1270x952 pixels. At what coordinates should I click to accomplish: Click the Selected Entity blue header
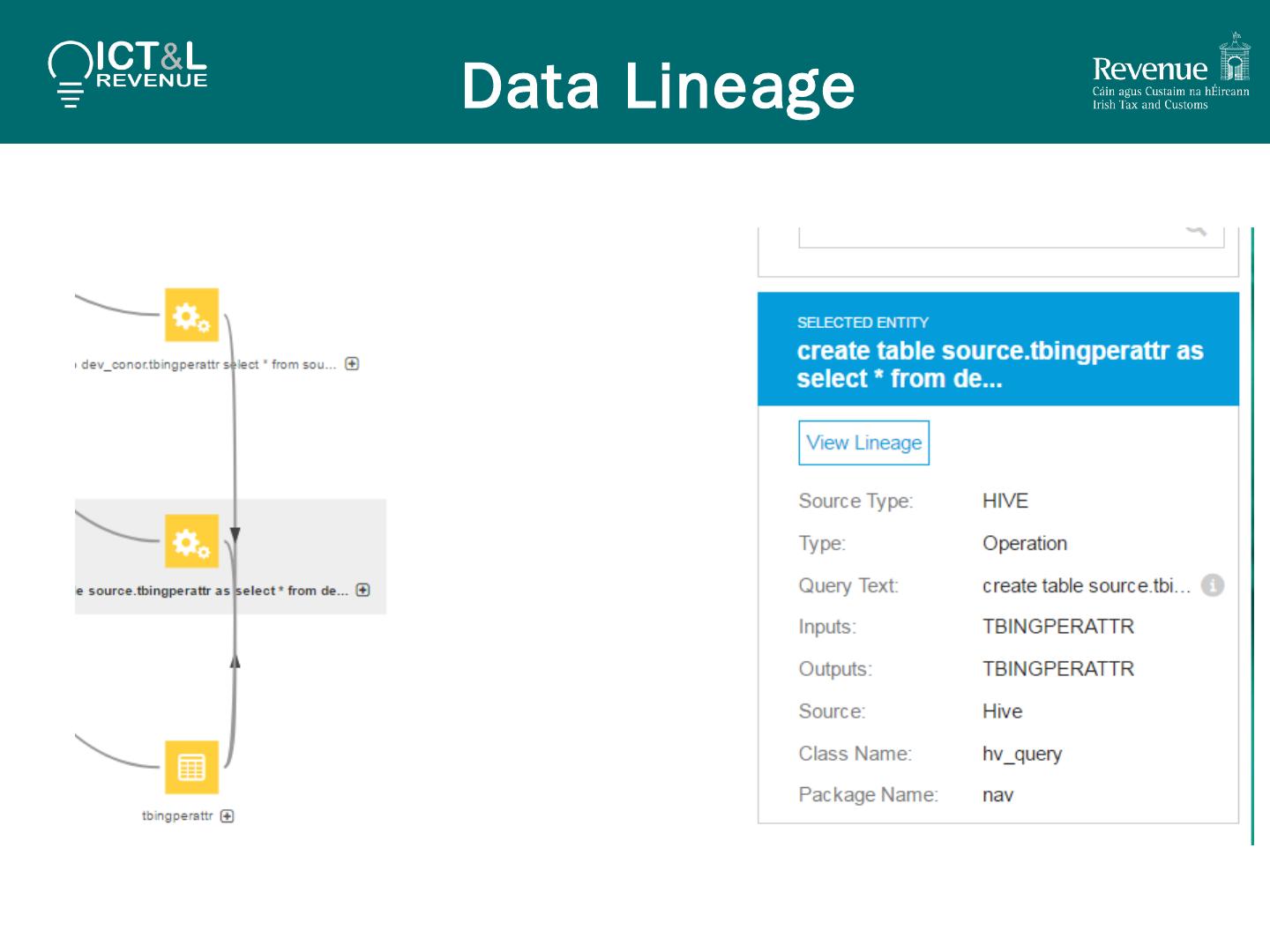click(997, 350)
